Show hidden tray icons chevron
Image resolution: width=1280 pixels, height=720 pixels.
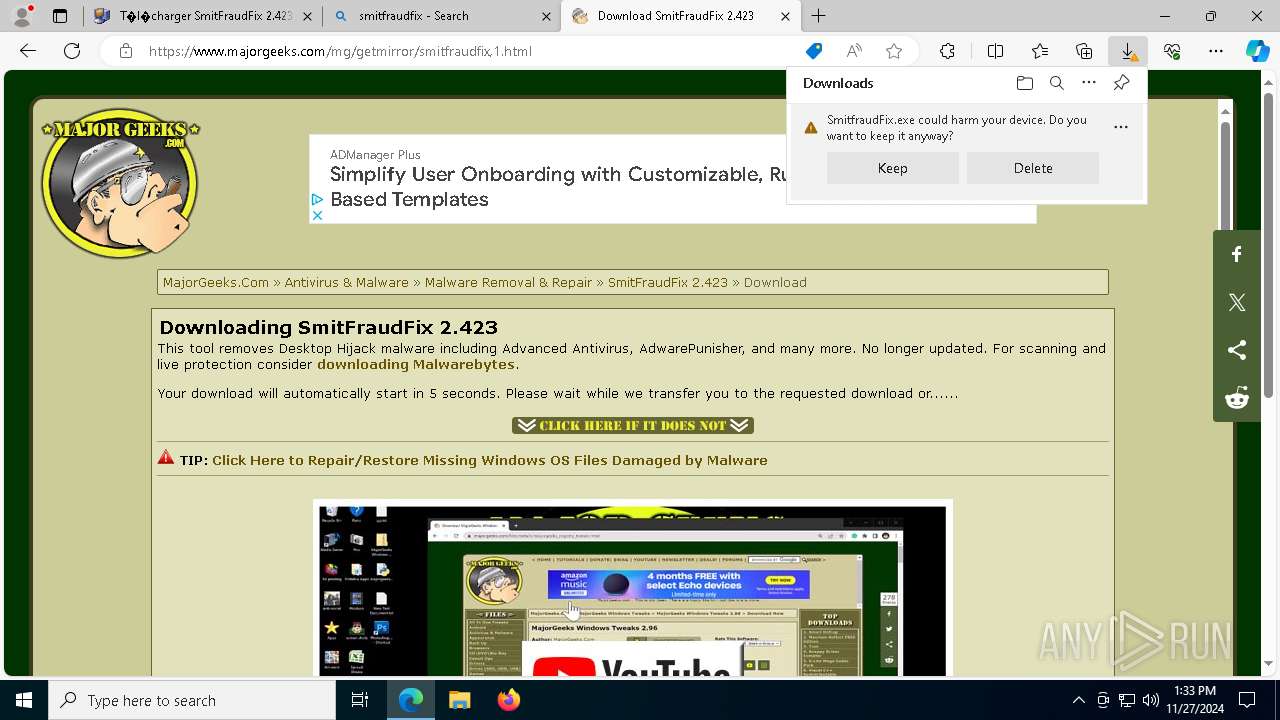(1078, 700)
